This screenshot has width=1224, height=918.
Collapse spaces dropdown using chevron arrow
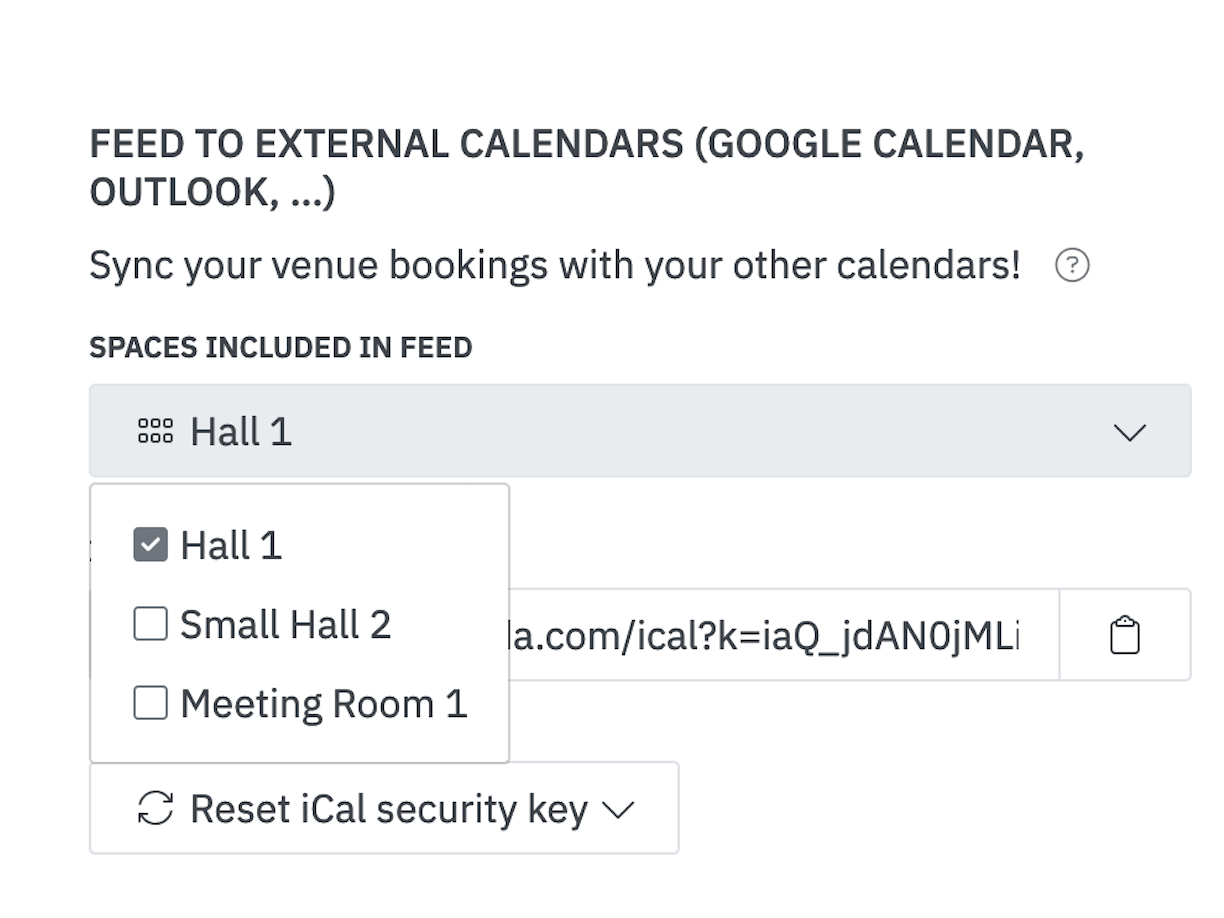(1130, 432)
